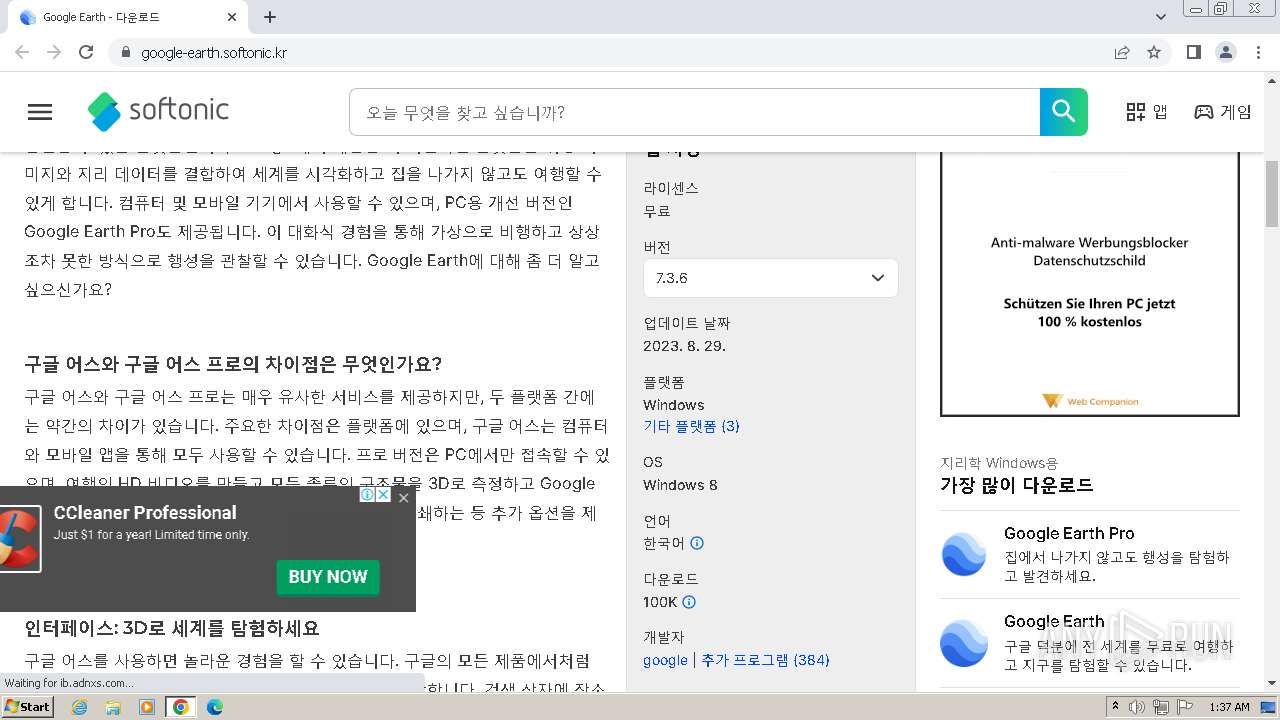The width and height of the screenshot is (1280, 720).
Task: Open File Explorer from taskbar
Action: click(113, 707)
